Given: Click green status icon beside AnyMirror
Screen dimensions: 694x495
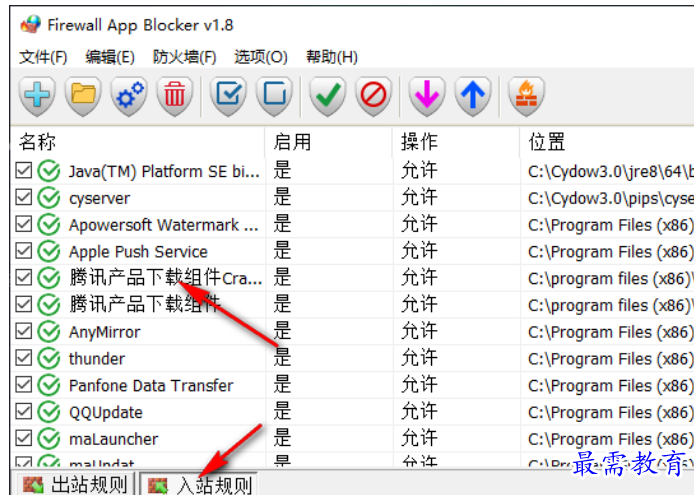Looking at the screenshot, I should (49, 332).
